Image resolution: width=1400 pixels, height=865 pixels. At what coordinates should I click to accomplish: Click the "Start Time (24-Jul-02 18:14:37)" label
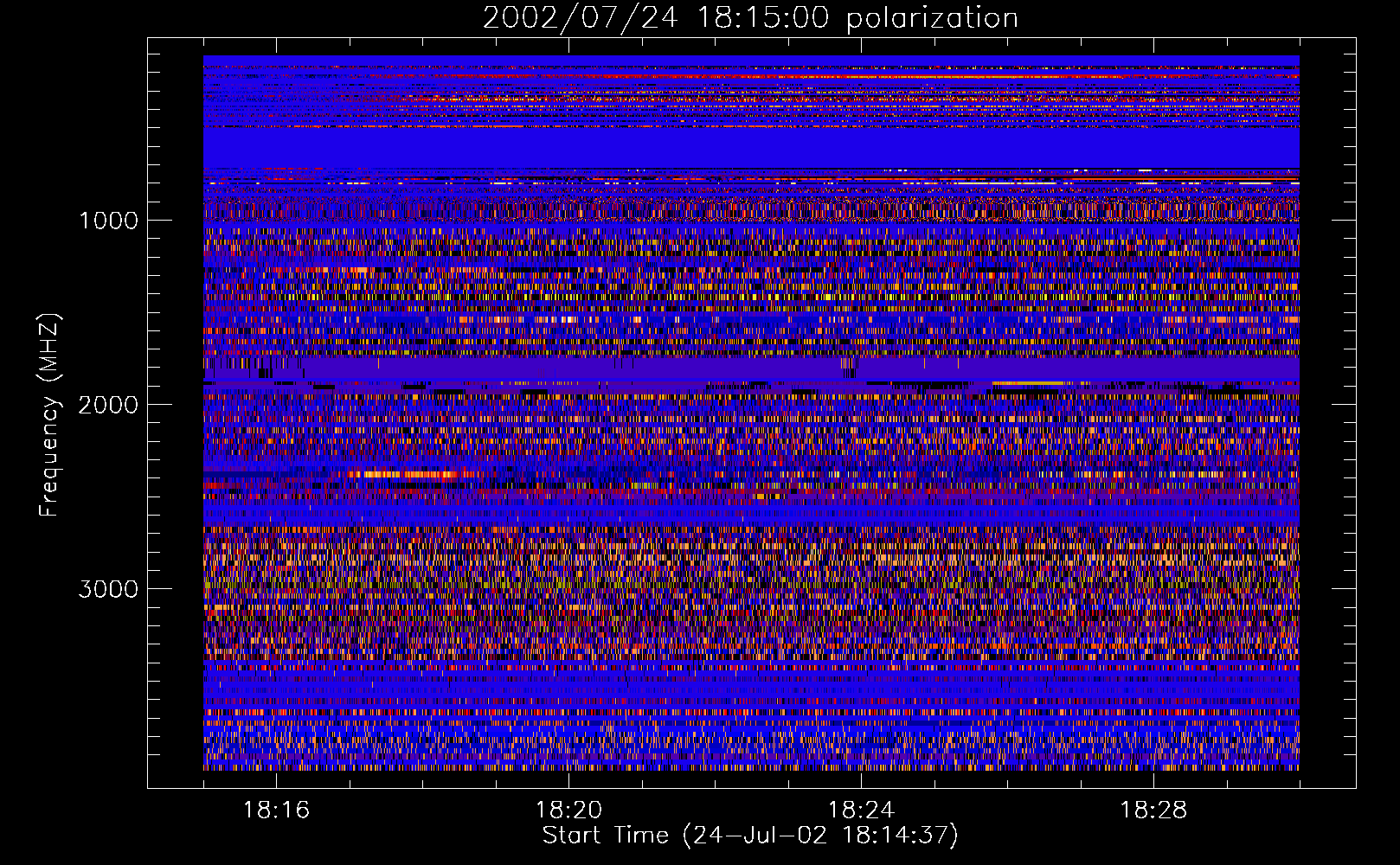pos(750,836)
